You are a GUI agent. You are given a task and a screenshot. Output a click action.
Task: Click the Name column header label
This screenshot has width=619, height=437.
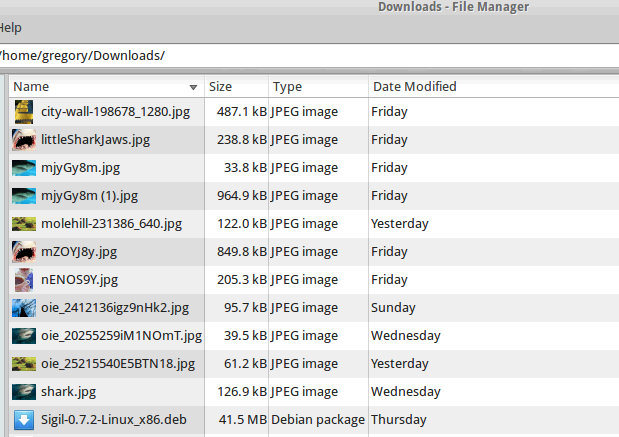(x=32, y=87)
